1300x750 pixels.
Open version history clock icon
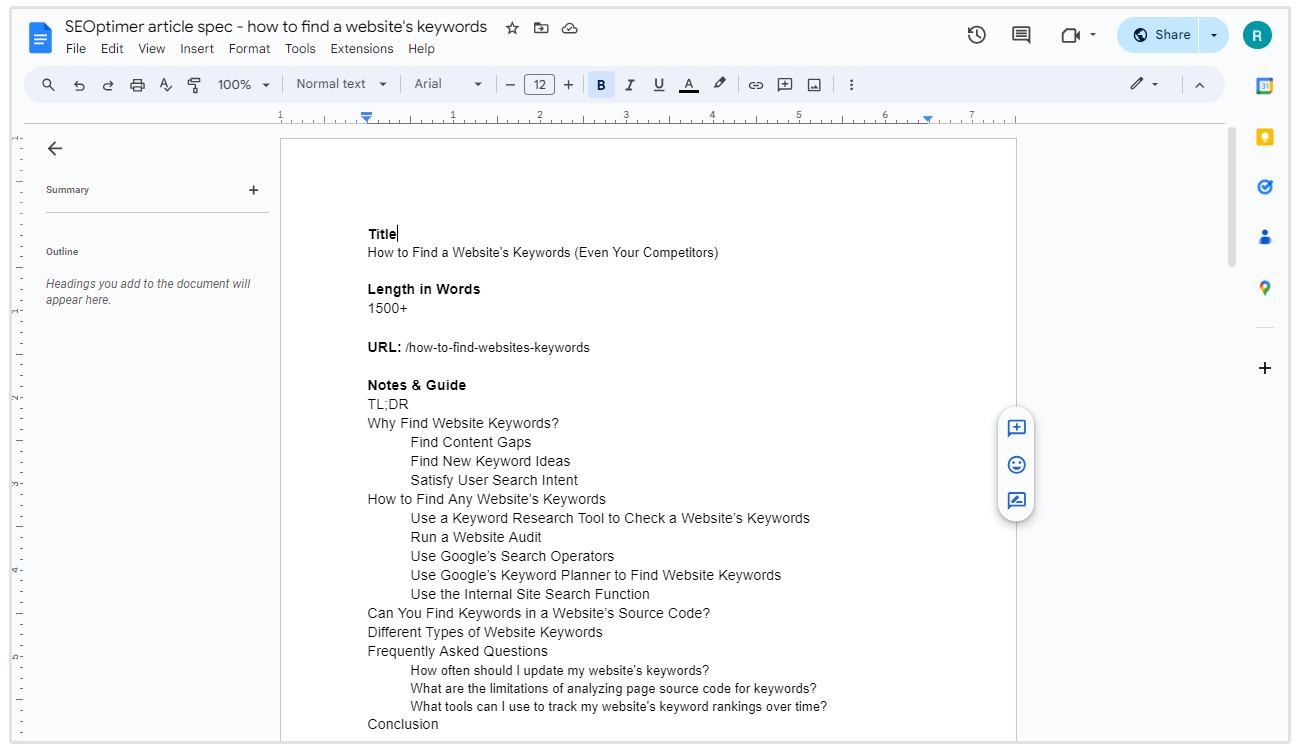[976, 35]
